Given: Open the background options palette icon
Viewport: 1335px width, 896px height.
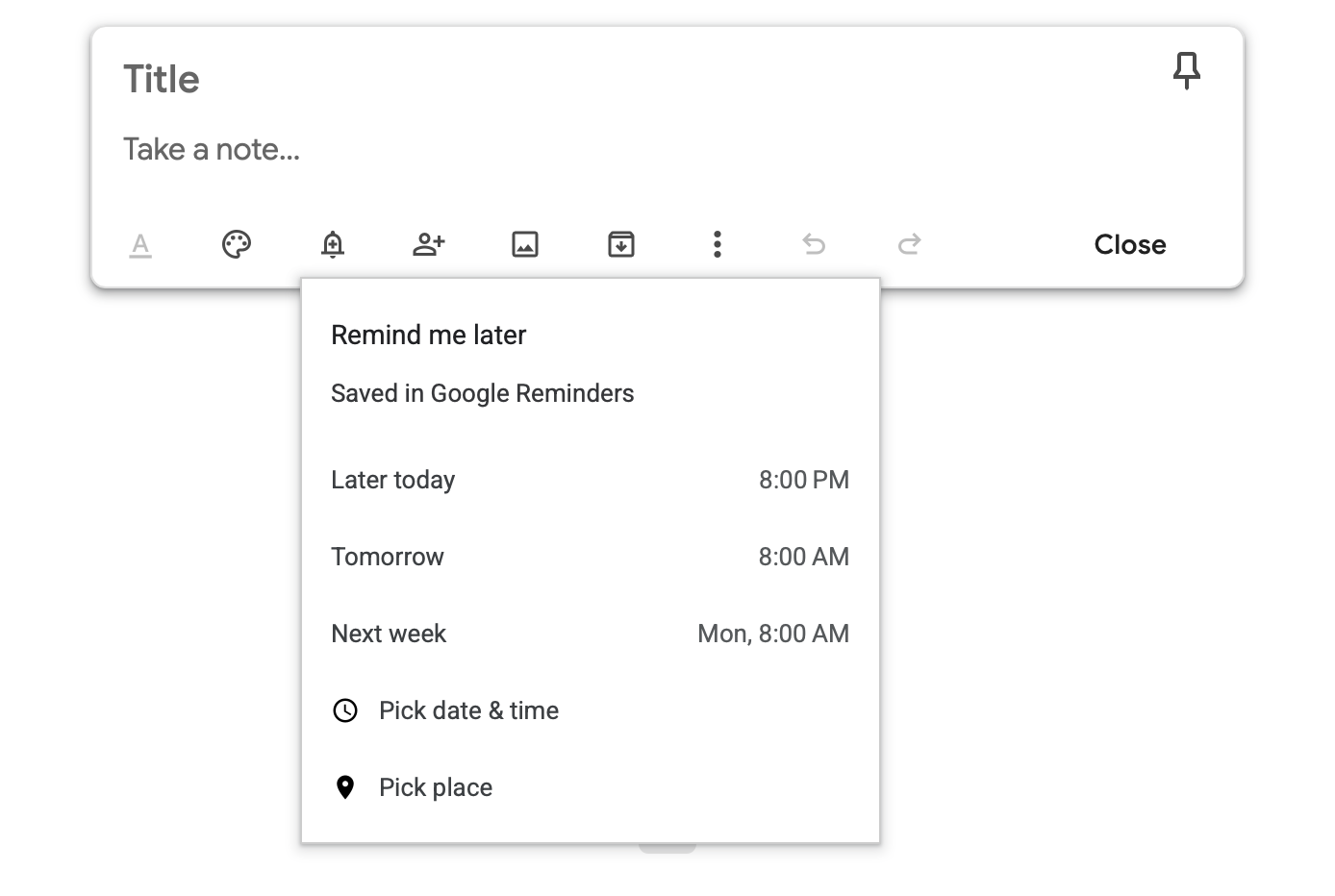Looking at the screenshot, I should point(237,244).
